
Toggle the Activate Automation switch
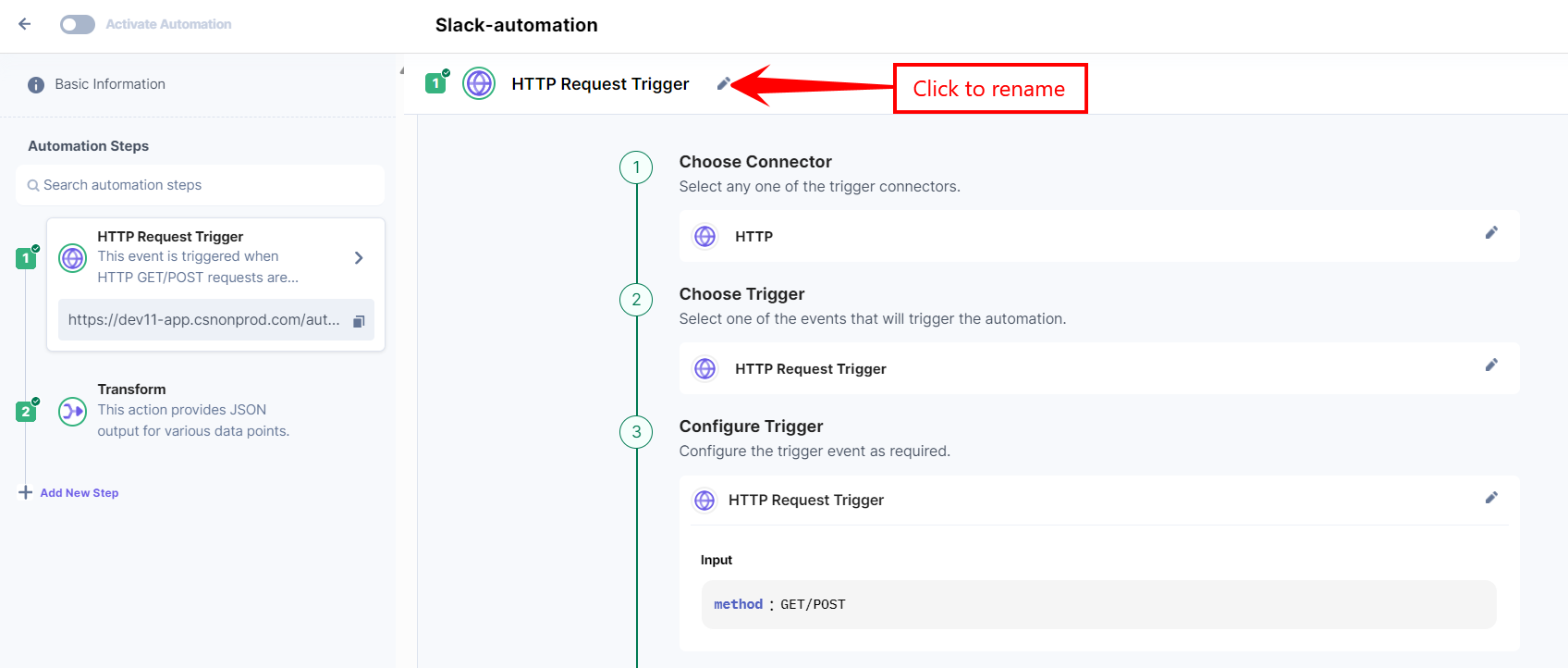pyautogui.click(x=78, y=24)
